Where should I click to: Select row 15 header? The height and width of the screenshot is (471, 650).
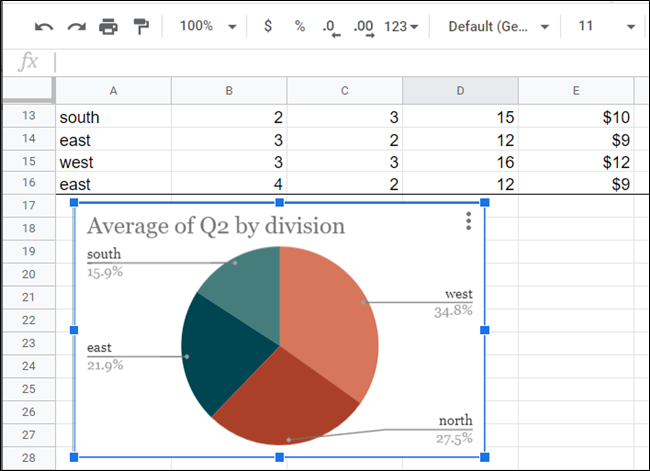click(x=29, y=161)
